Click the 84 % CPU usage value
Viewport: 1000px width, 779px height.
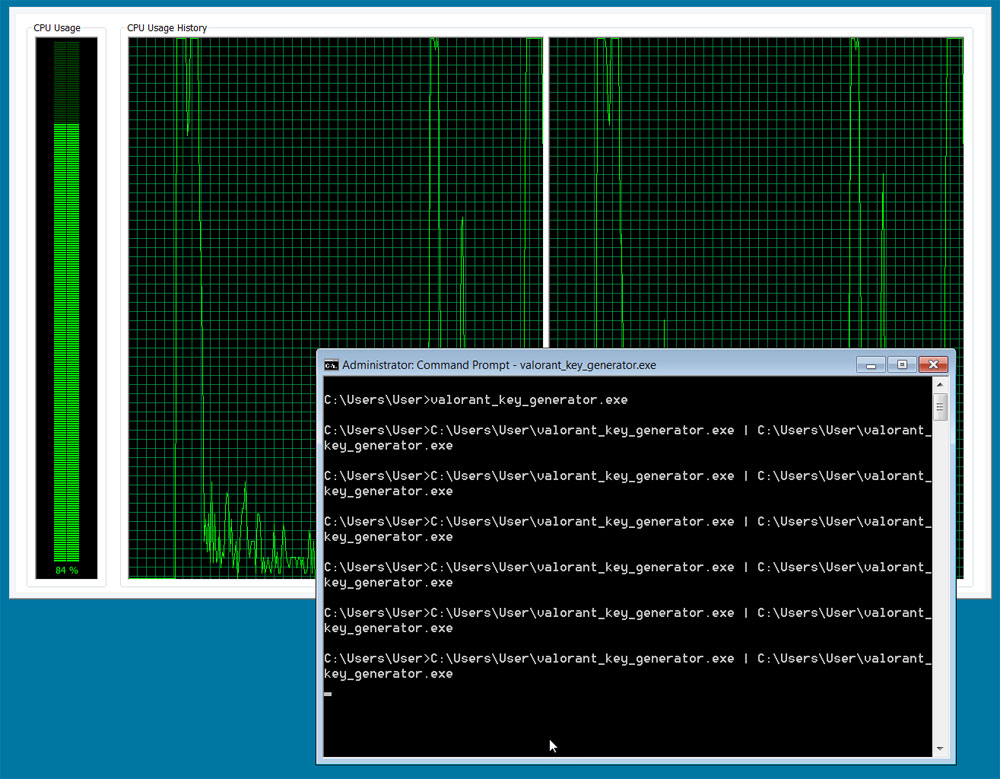[x=66, y=570]
